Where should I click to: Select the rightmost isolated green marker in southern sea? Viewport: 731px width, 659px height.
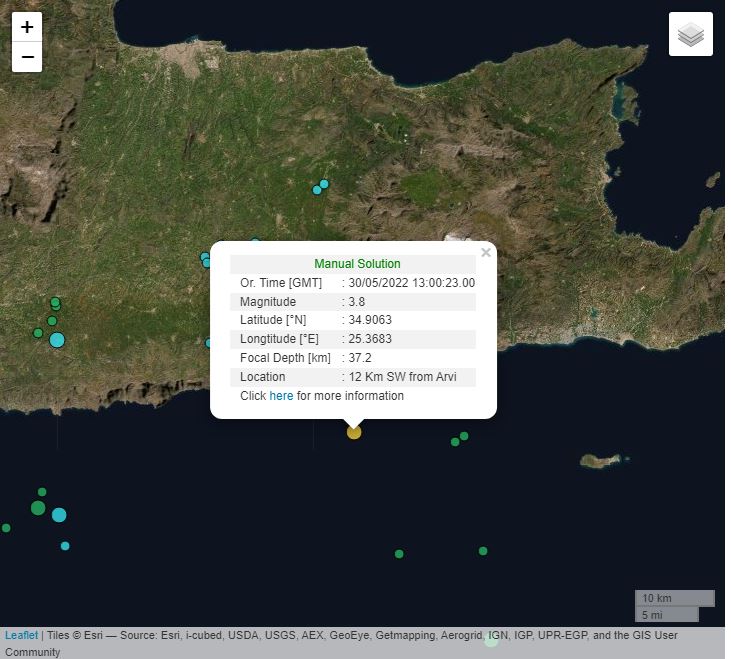tap(483, 551)
